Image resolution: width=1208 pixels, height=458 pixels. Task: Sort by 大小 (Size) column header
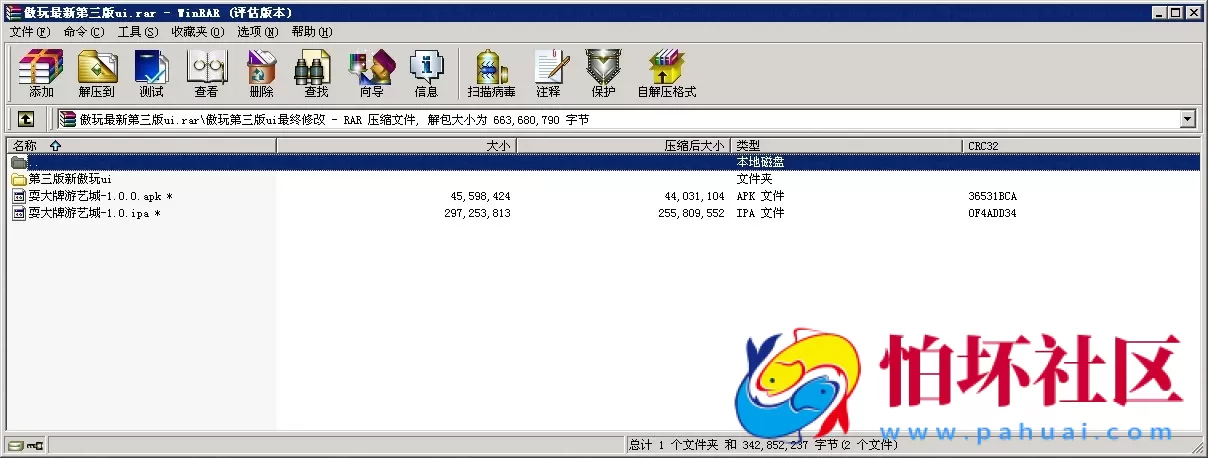tap(396, 146)
